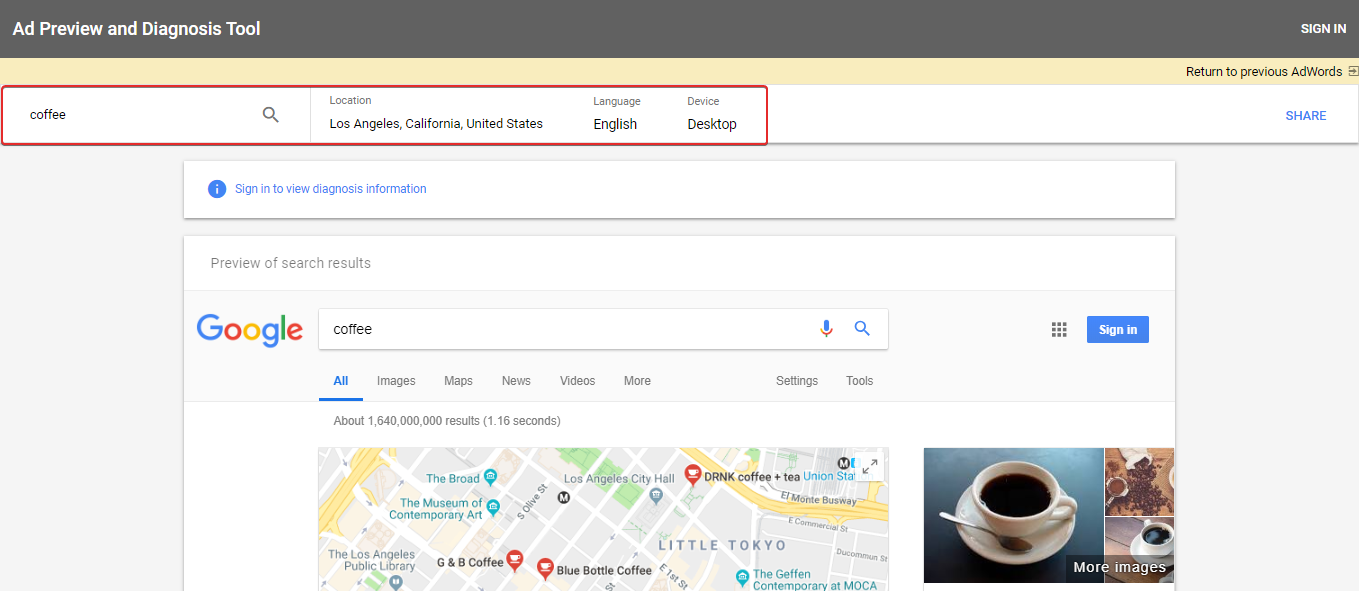Select the Blue Bottle Coffee map pin

[544, 568]
